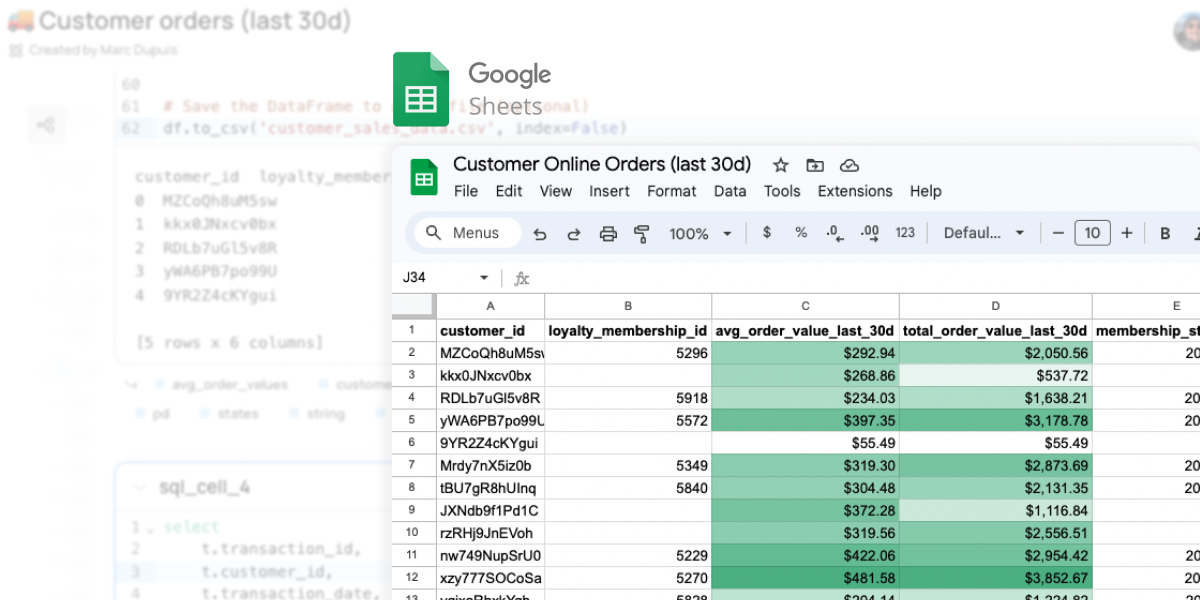Click the font size field showing 10
1200x600 pixels.
(1092, 233)
